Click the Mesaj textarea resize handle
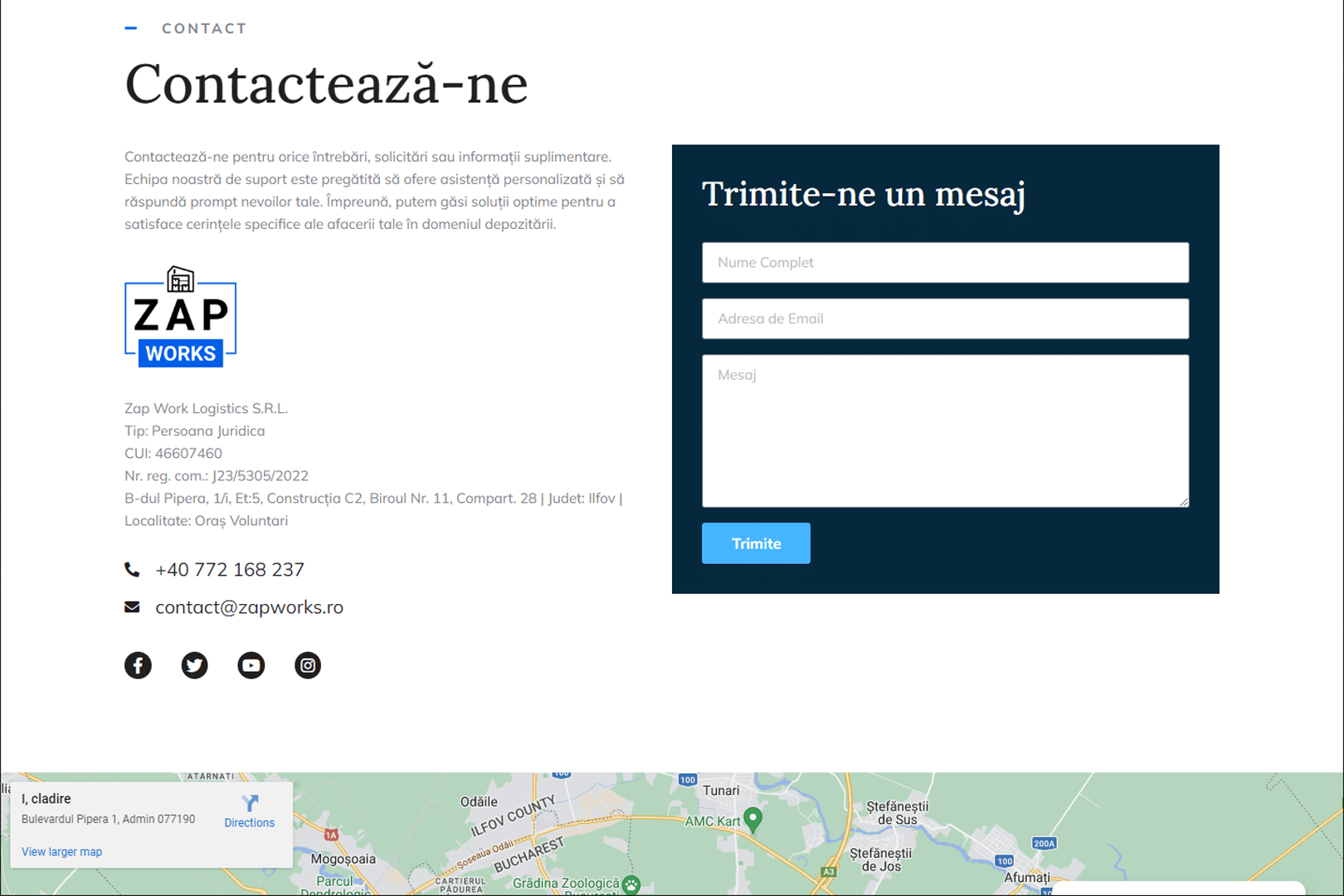The image size is (1344, 896). [1183, 501]
